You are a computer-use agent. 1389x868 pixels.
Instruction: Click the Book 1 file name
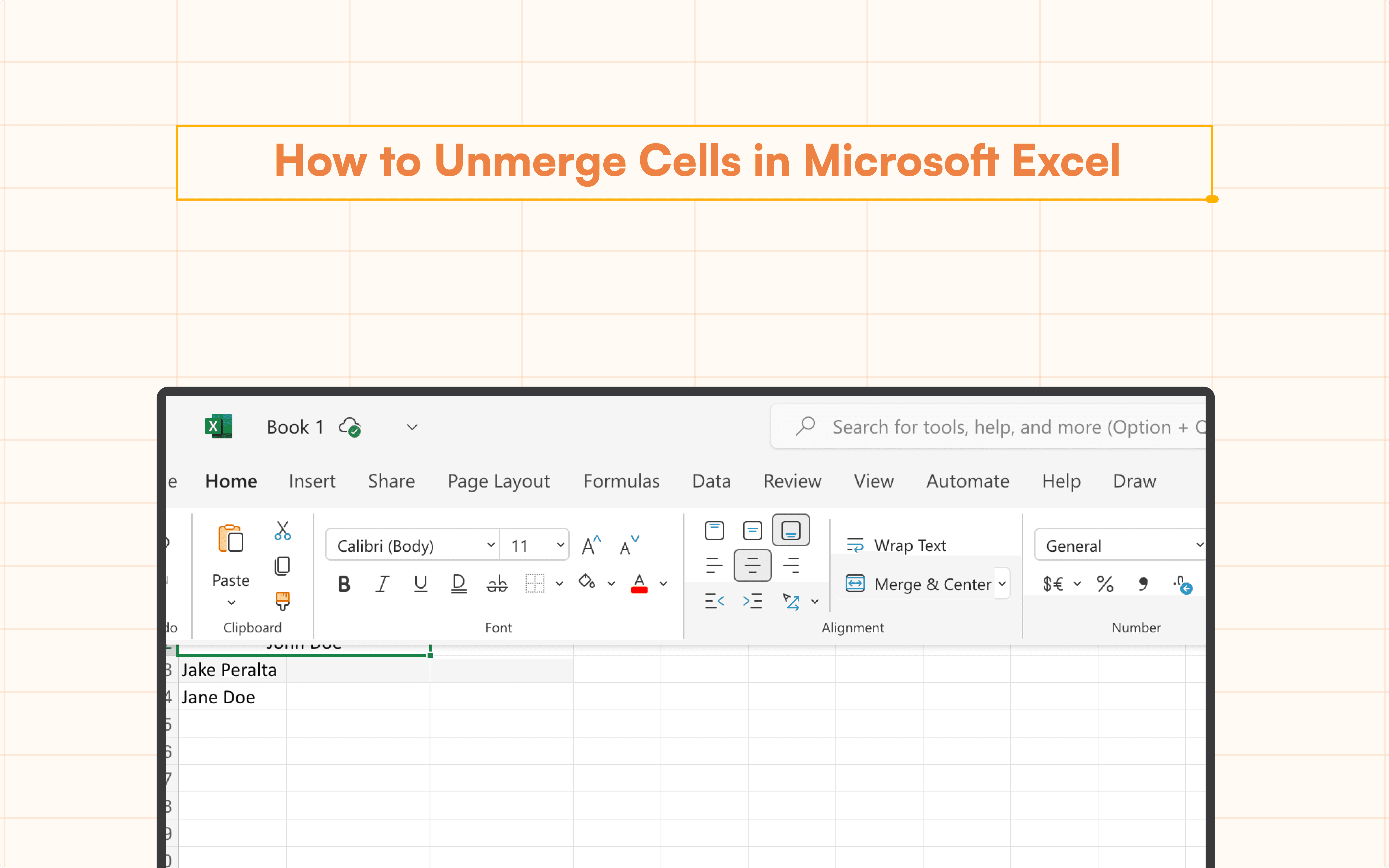pos(295,427)
